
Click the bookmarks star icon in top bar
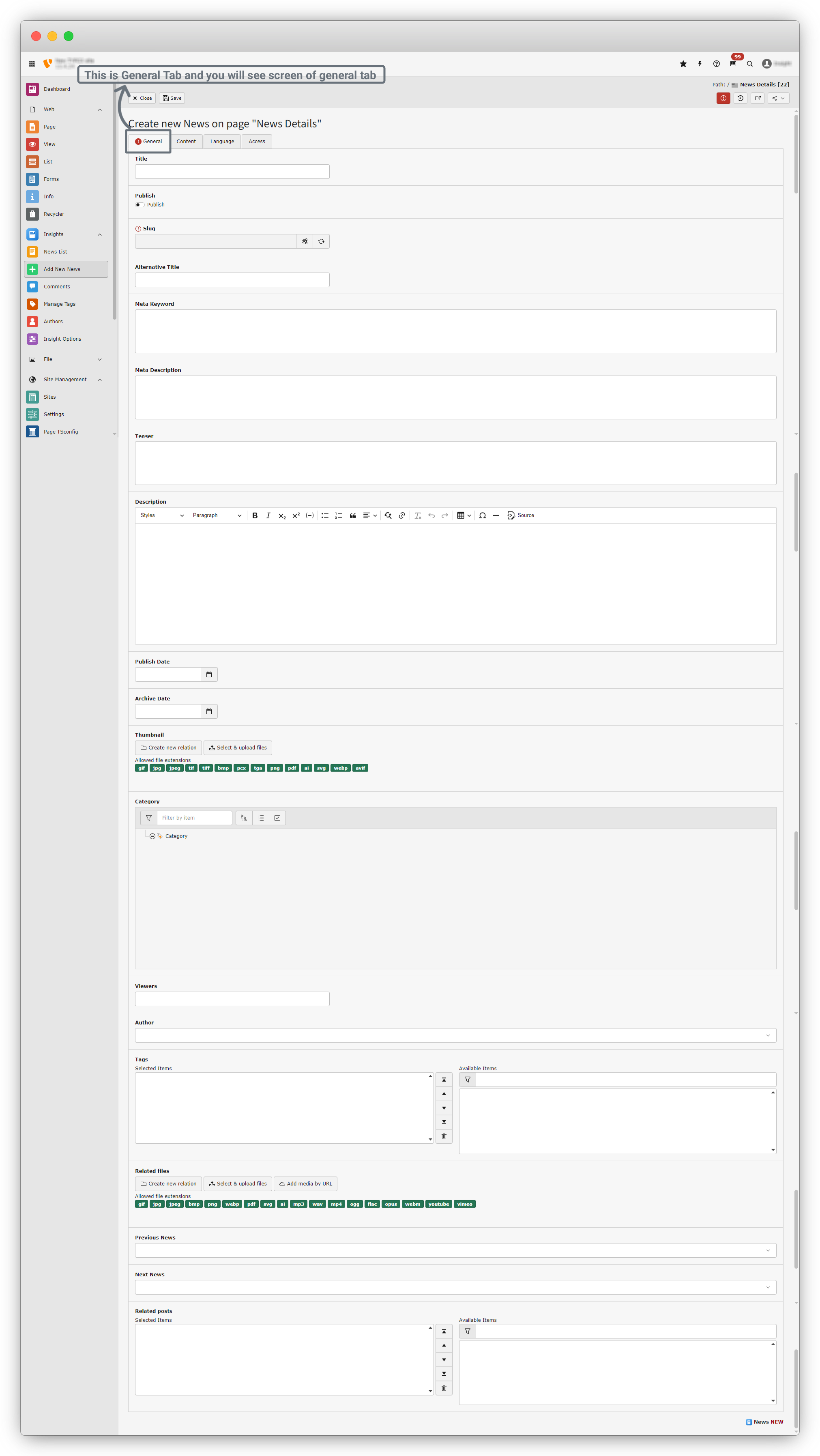[x=683, y=64]
